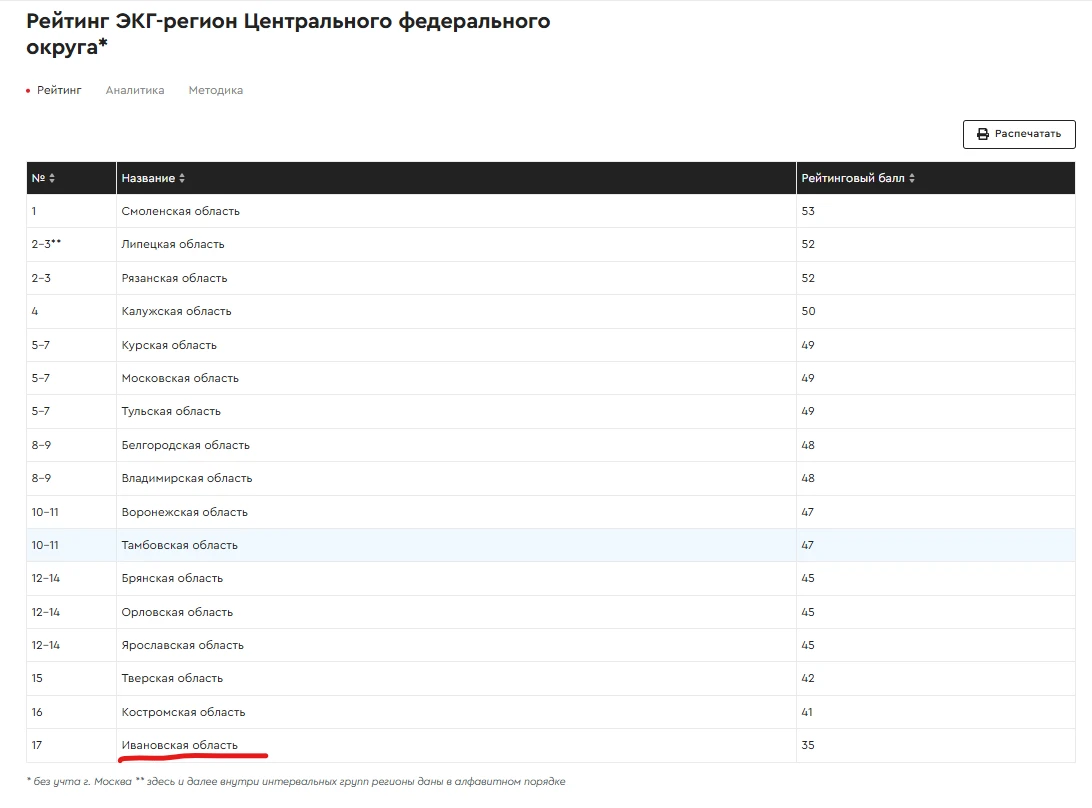This screenshot has width=1092, height=808.
Task: Sort table by Название column arrows
Action: [x=182, y=178]
